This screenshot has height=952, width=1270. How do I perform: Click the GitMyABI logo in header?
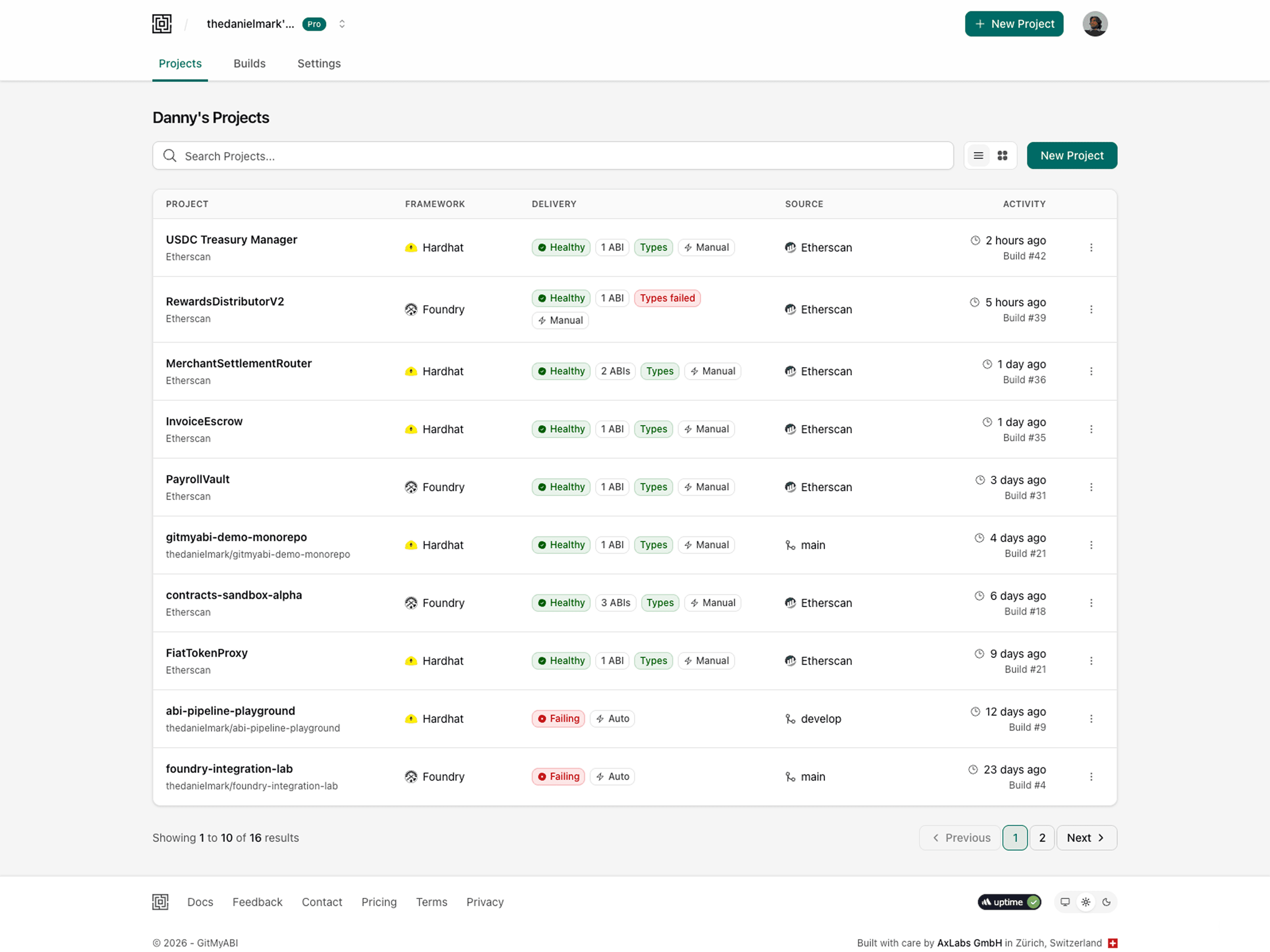pyautogui.click(x=162, y=24)
